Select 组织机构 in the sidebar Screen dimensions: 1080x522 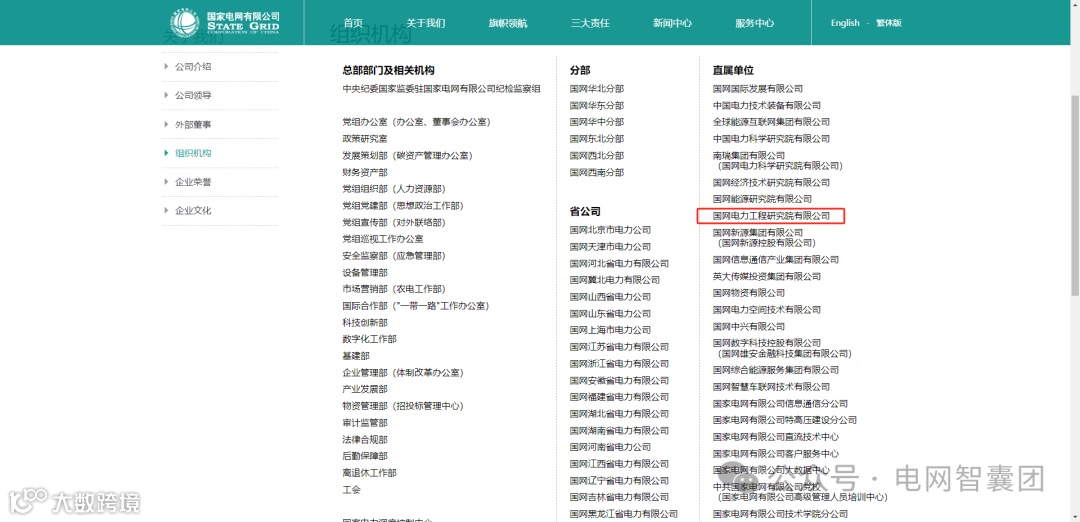[x=193, y=153]
